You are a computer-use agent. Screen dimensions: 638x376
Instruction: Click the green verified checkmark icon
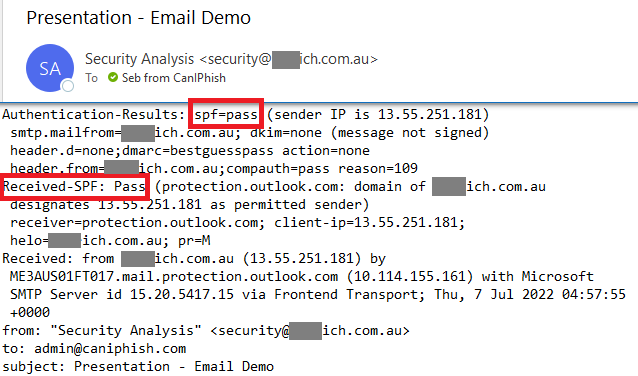point(113,77)
